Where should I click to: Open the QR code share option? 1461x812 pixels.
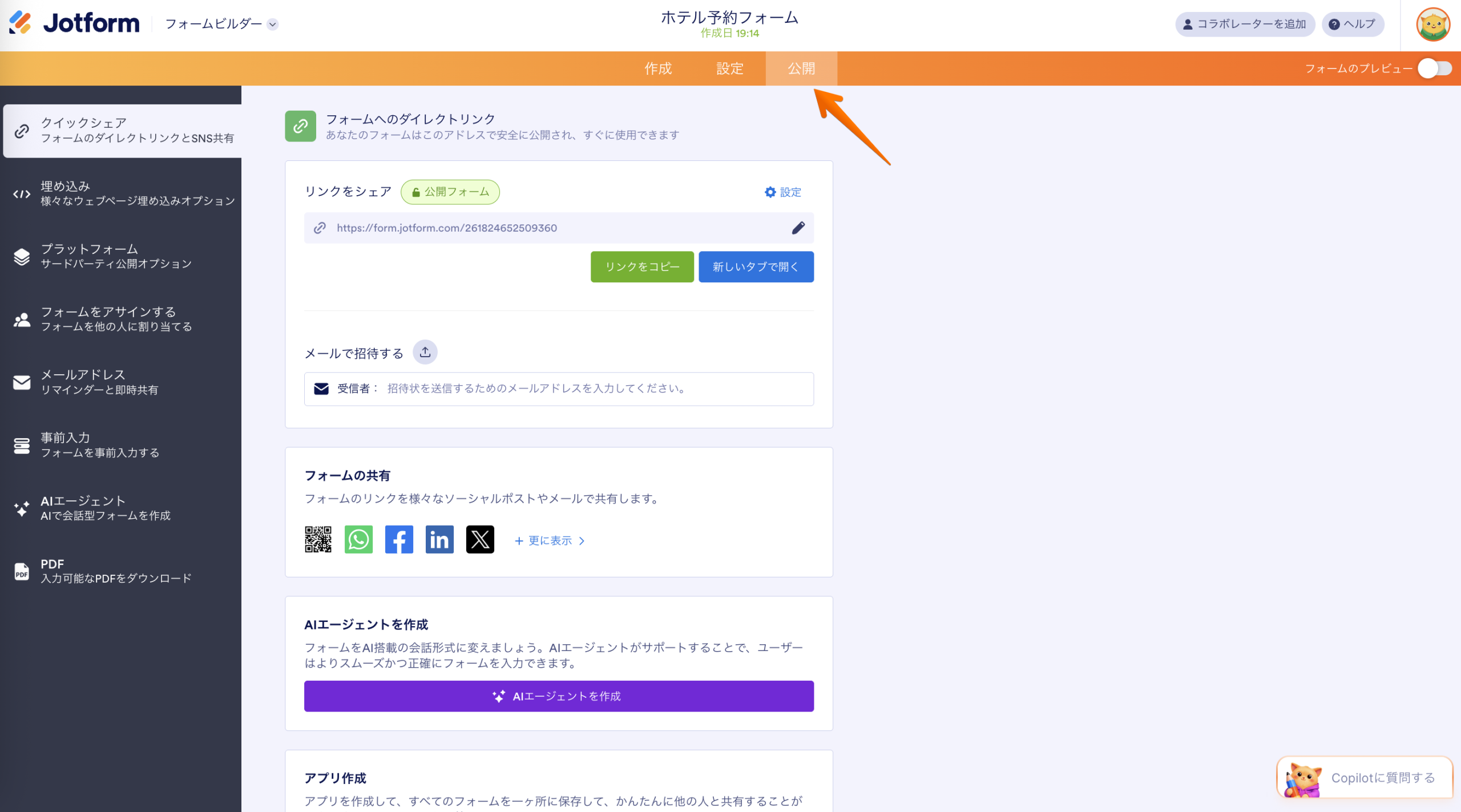coord(318,539)
